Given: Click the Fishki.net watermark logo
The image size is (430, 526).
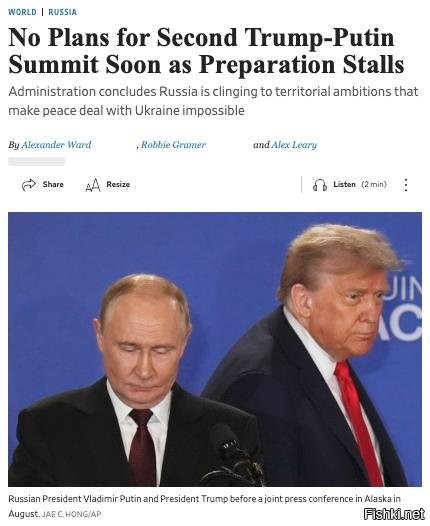Looking at the screenshot, I should click(x=394, y=514).
